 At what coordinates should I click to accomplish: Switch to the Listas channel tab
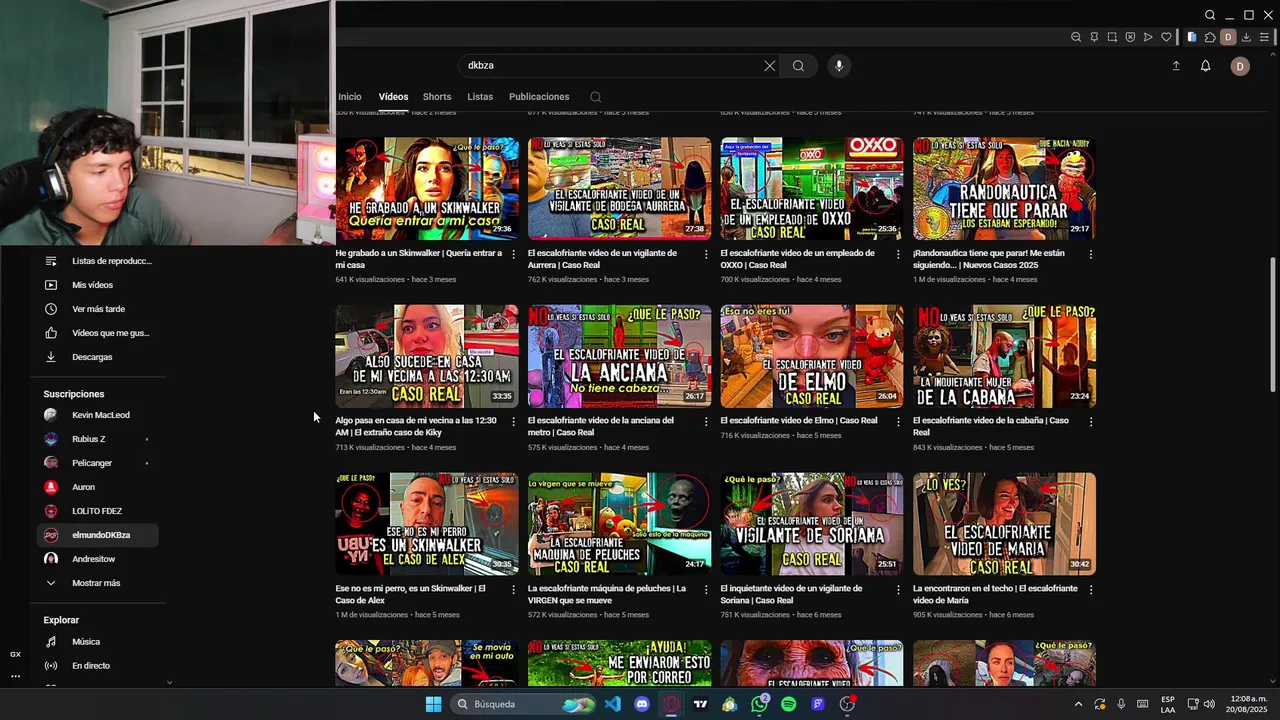[x=480, y=97]
